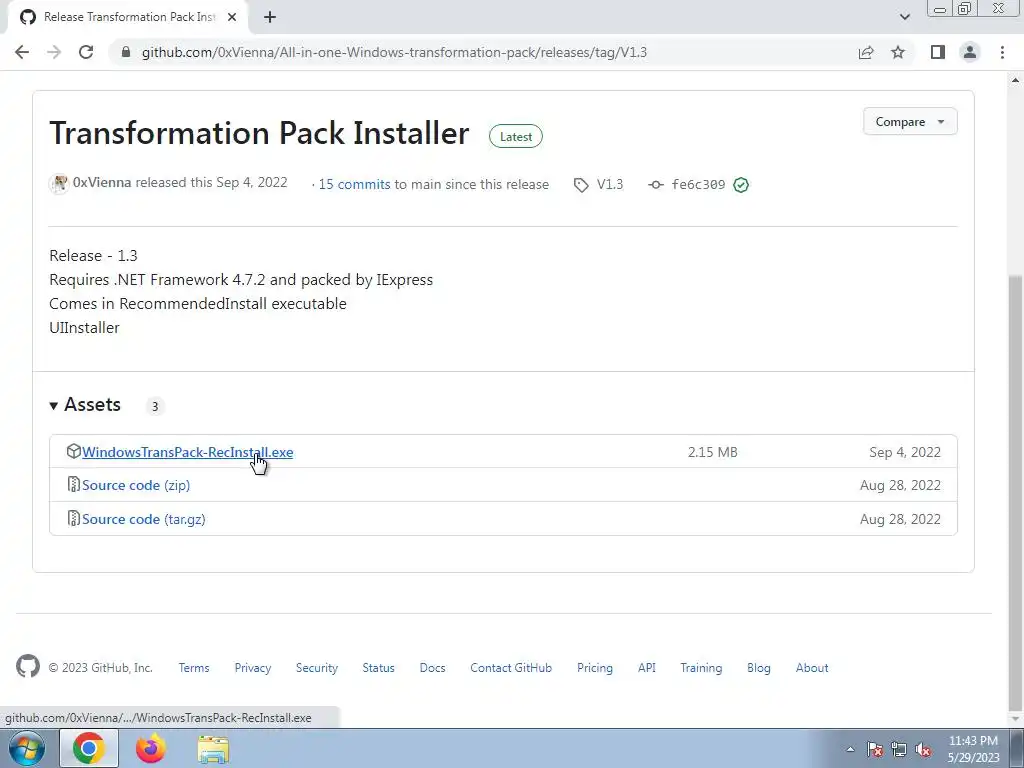
Task: Open the Pricing footer link
Action: [x=595, y=667]
